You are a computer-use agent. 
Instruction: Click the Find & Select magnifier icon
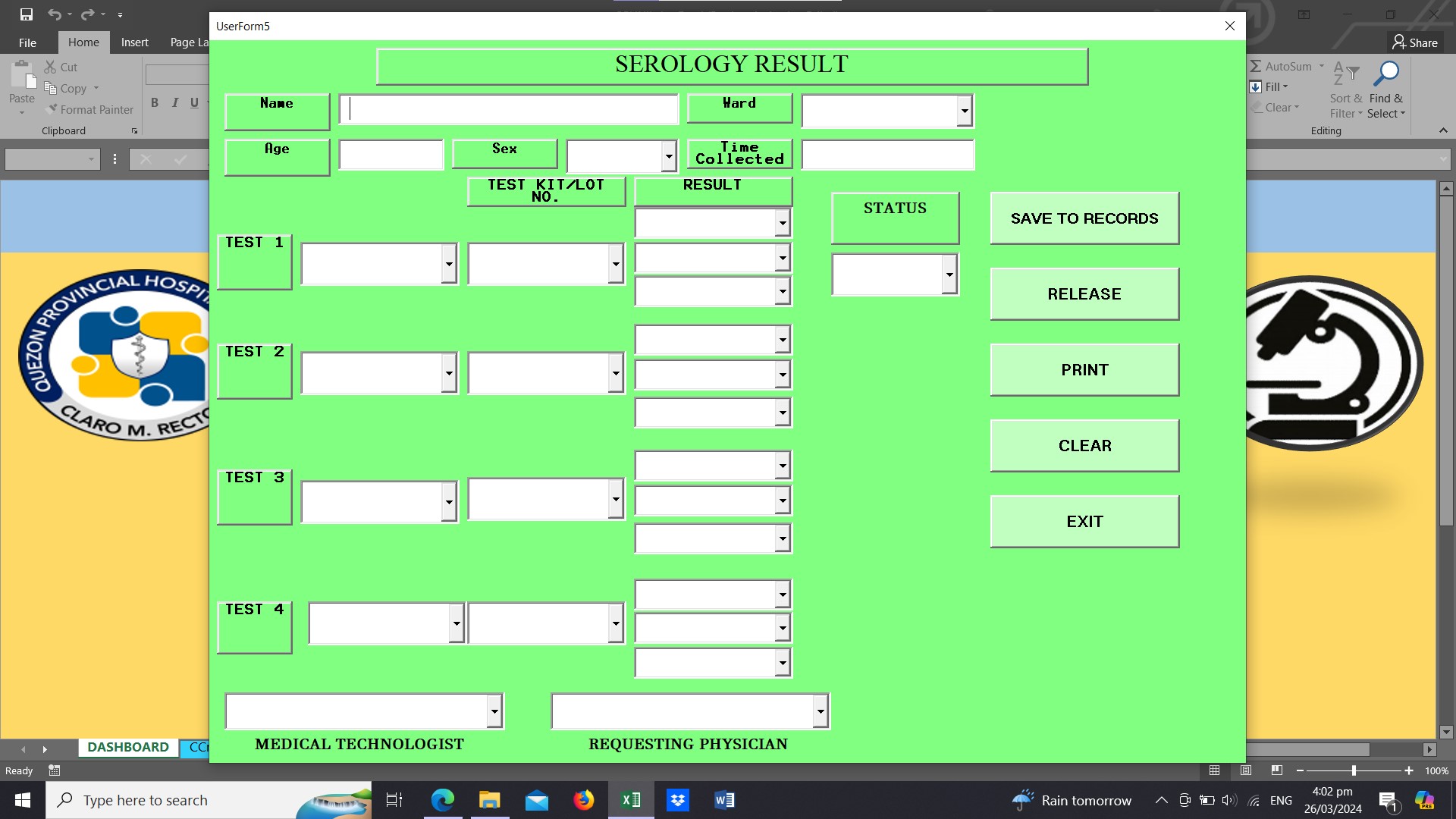[1386, 74]
